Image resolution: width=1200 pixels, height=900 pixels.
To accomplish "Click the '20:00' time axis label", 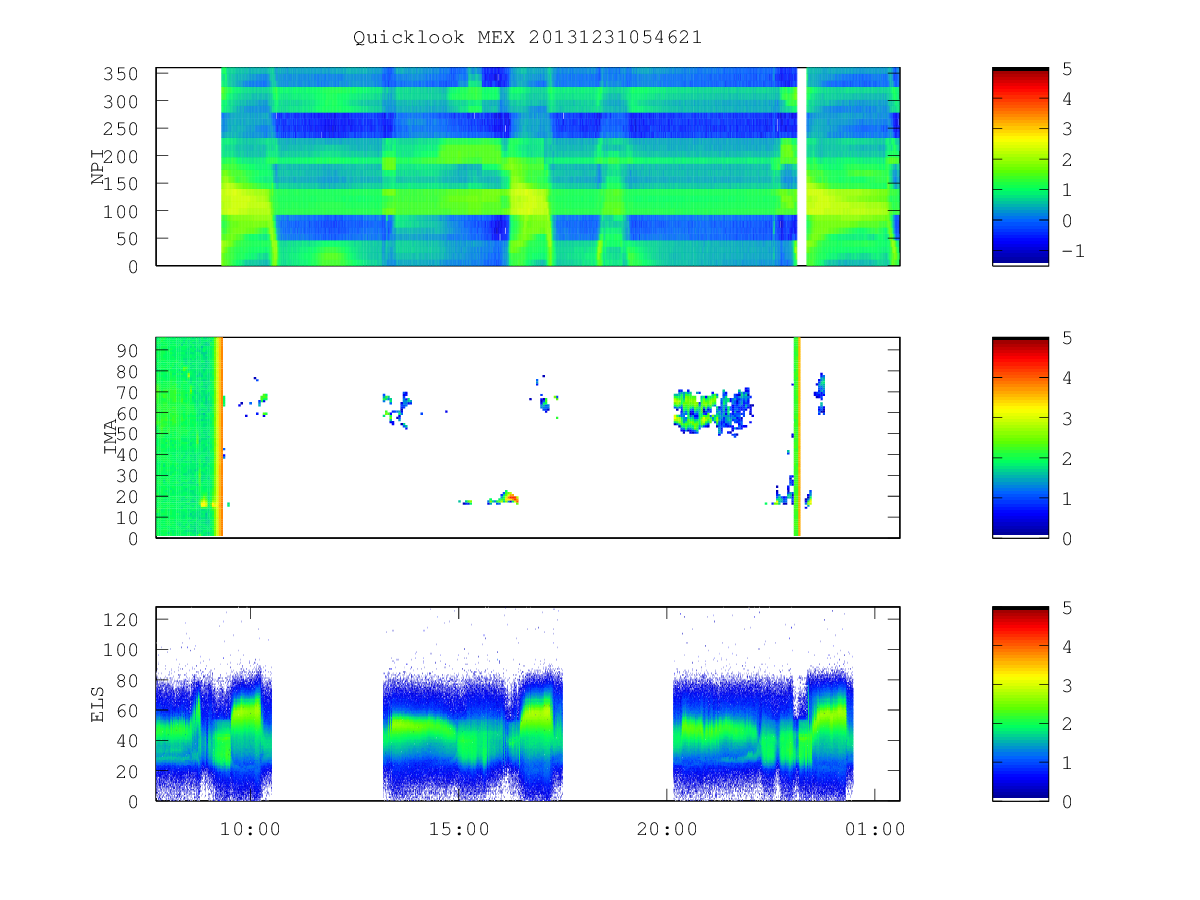I will point(667,829).
